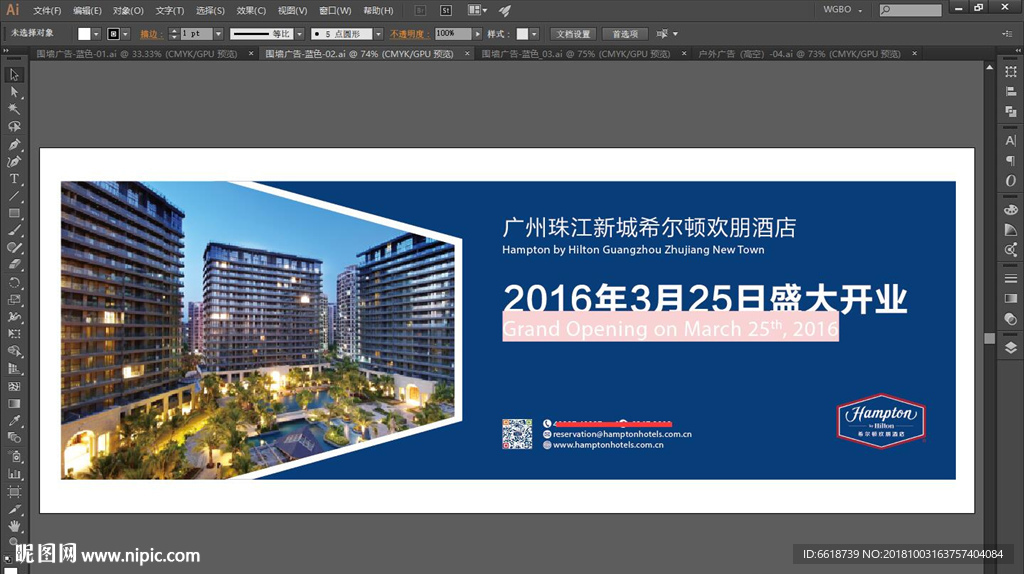Image resolution: width=1024 pixels, height=574 pixels.
Task: Click the 首选项 button
Action: click(625, 34)
